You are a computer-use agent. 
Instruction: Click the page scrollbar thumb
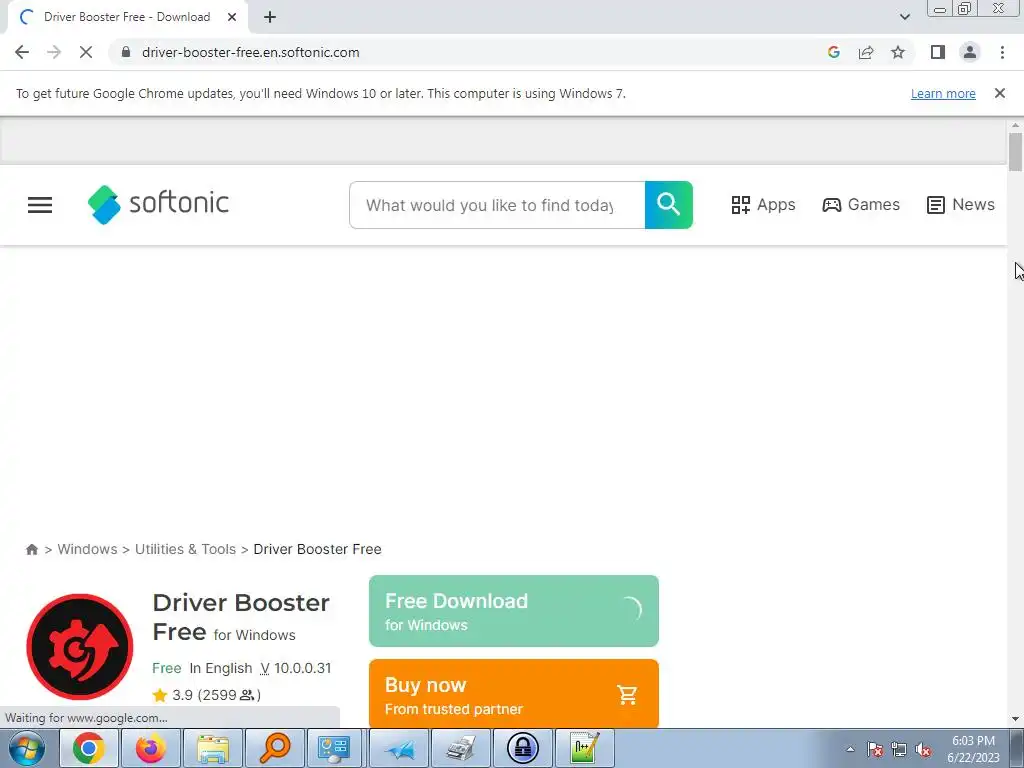(x=1015, y=152)
